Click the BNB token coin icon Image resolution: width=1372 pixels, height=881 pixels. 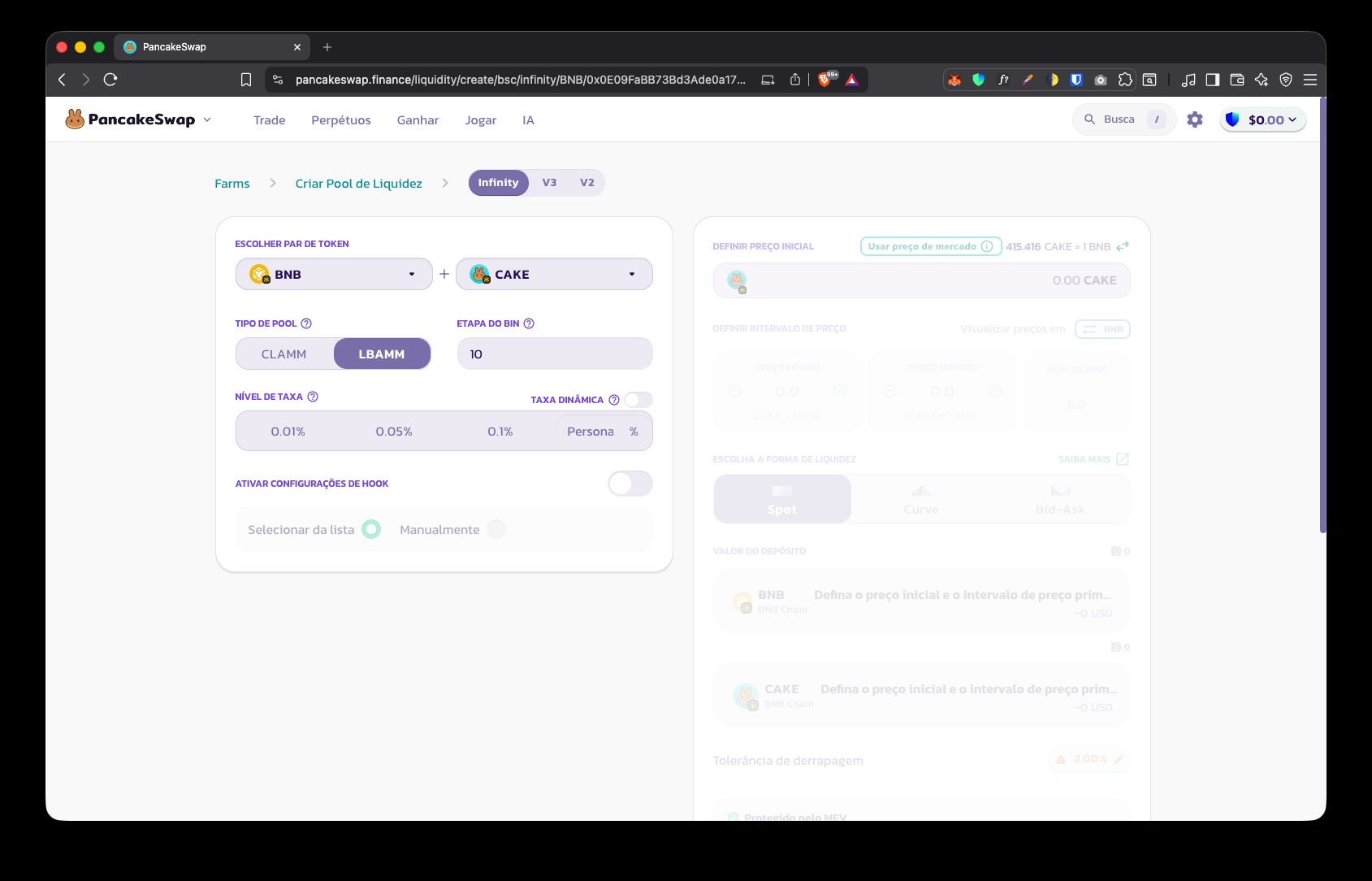tap(259, 274)
